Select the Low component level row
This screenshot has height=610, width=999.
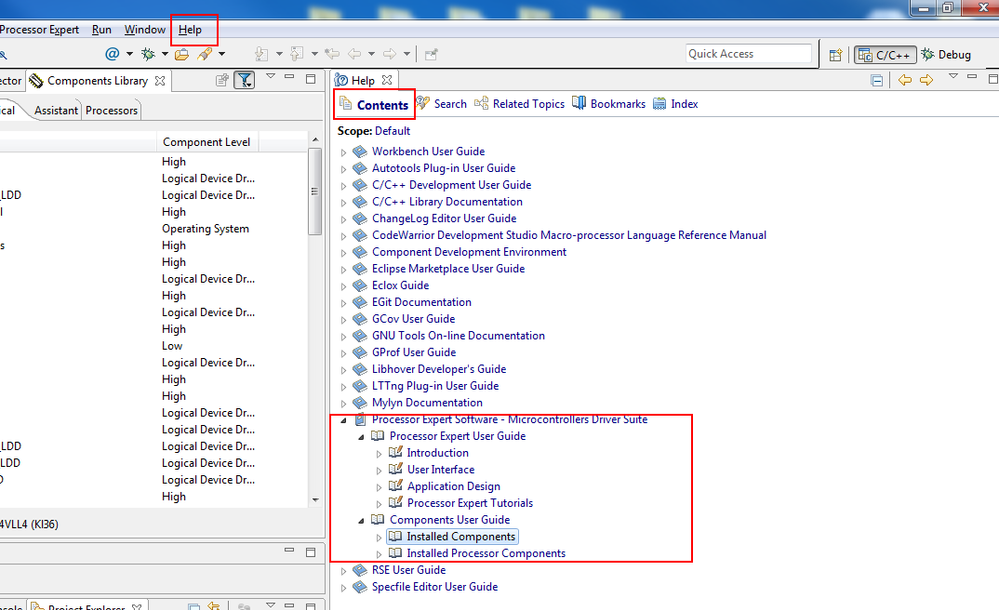click(172, 346)
